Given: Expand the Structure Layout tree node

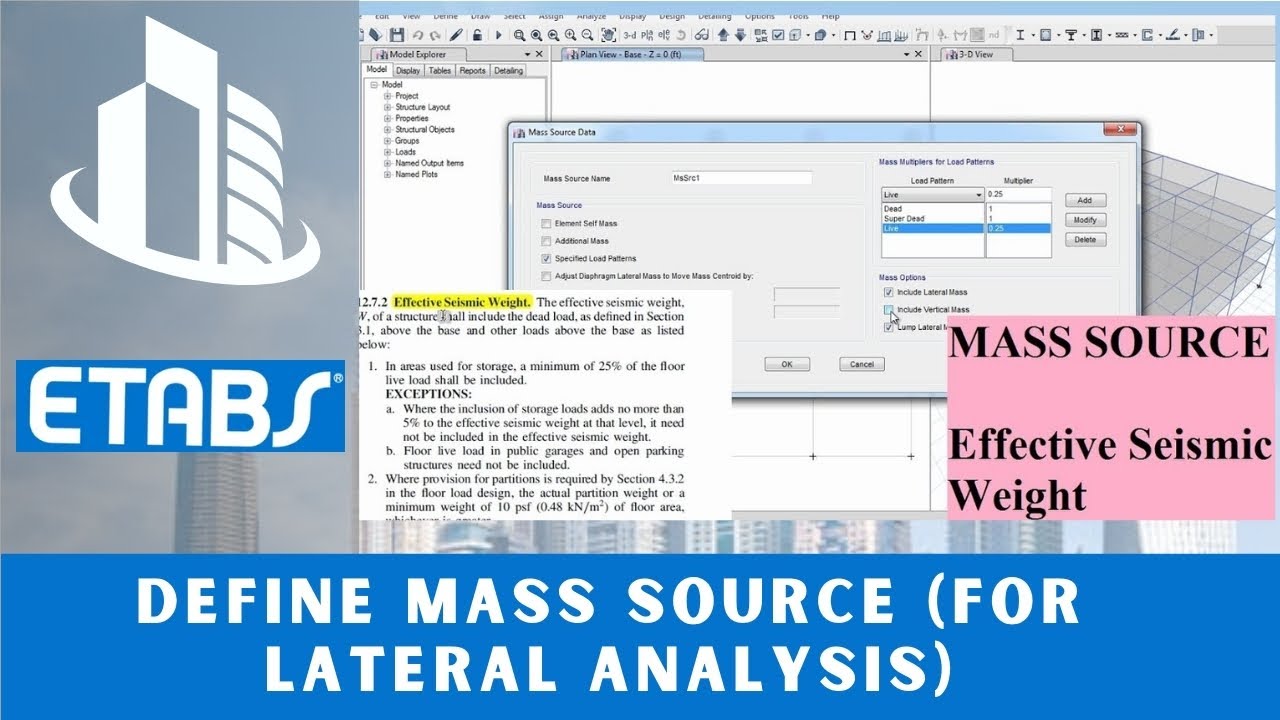Looking at the screenshot, I should [388, 107].
